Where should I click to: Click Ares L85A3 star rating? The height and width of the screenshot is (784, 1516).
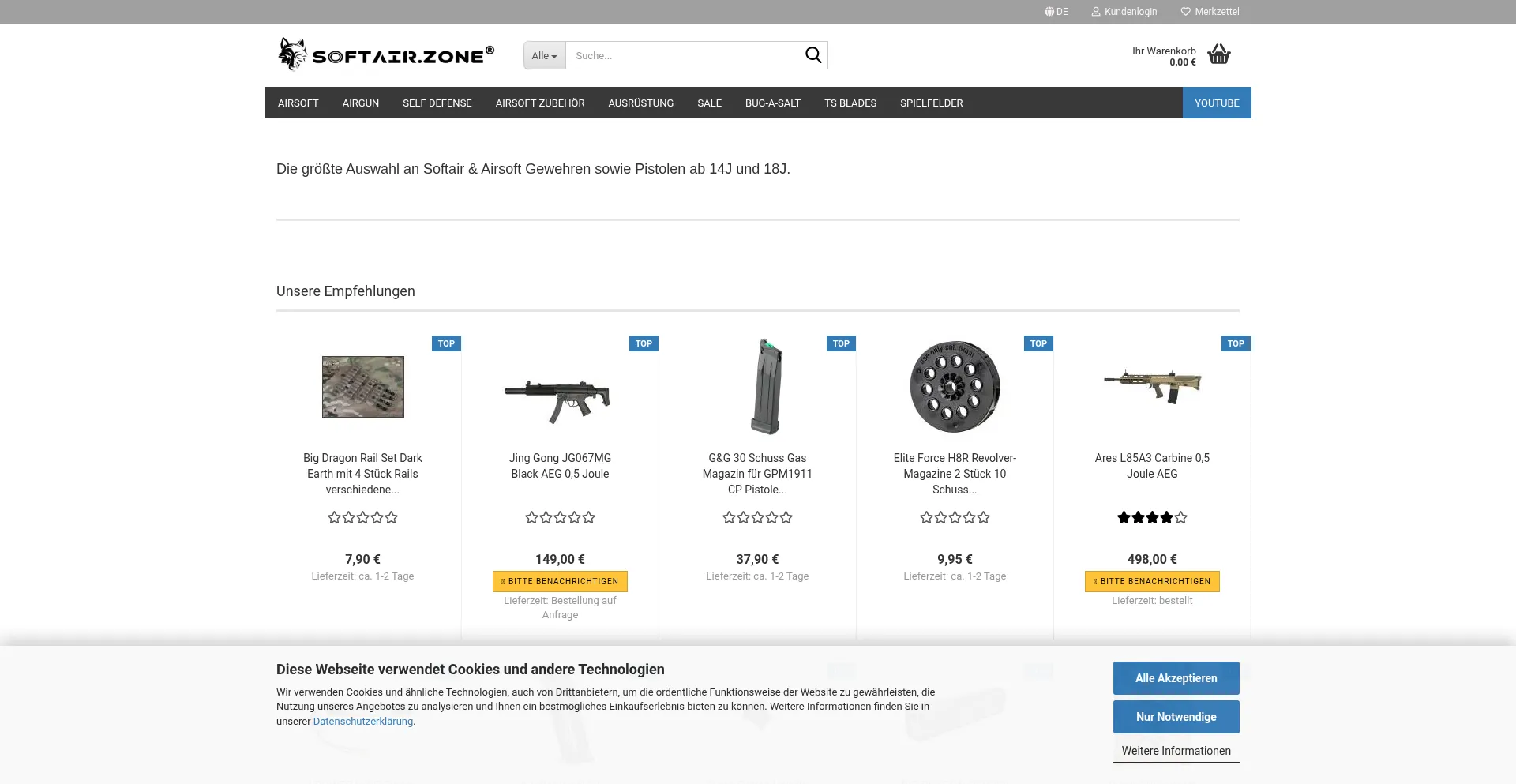pyautogui.click(x=1152, y=518)
